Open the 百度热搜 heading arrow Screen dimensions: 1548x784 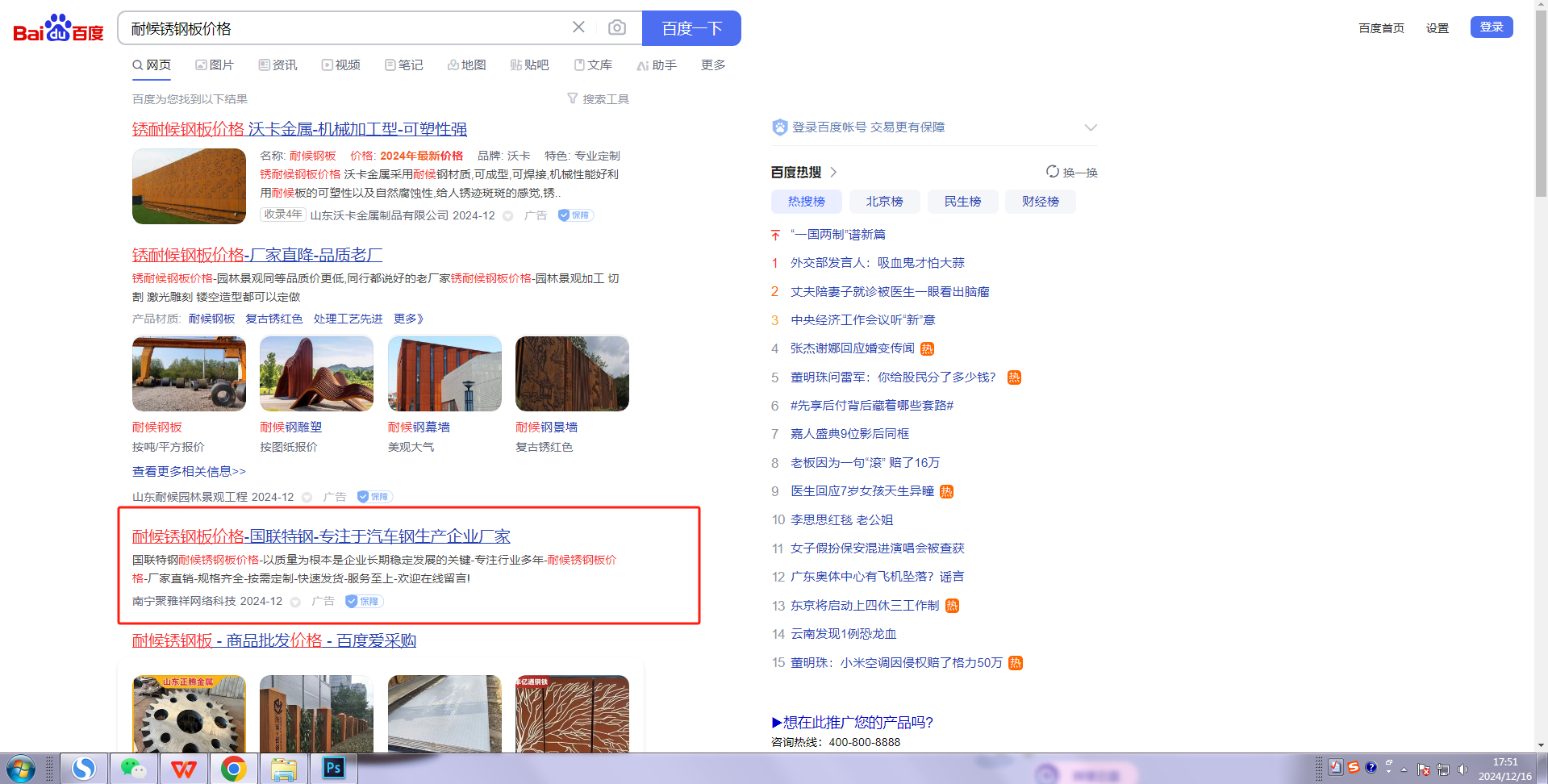click(x=833, y=172)
